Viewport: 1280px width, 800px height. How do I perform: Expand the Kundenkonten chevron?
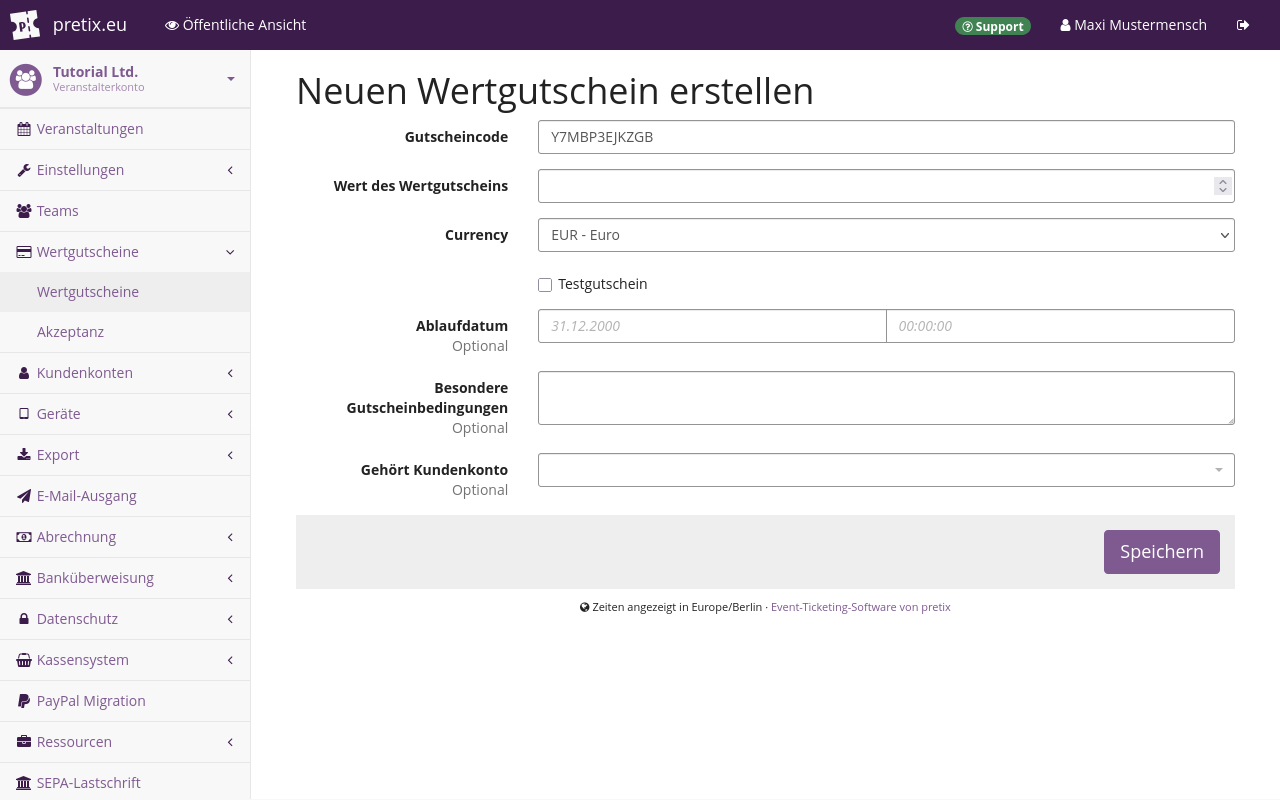coord(230,373)
